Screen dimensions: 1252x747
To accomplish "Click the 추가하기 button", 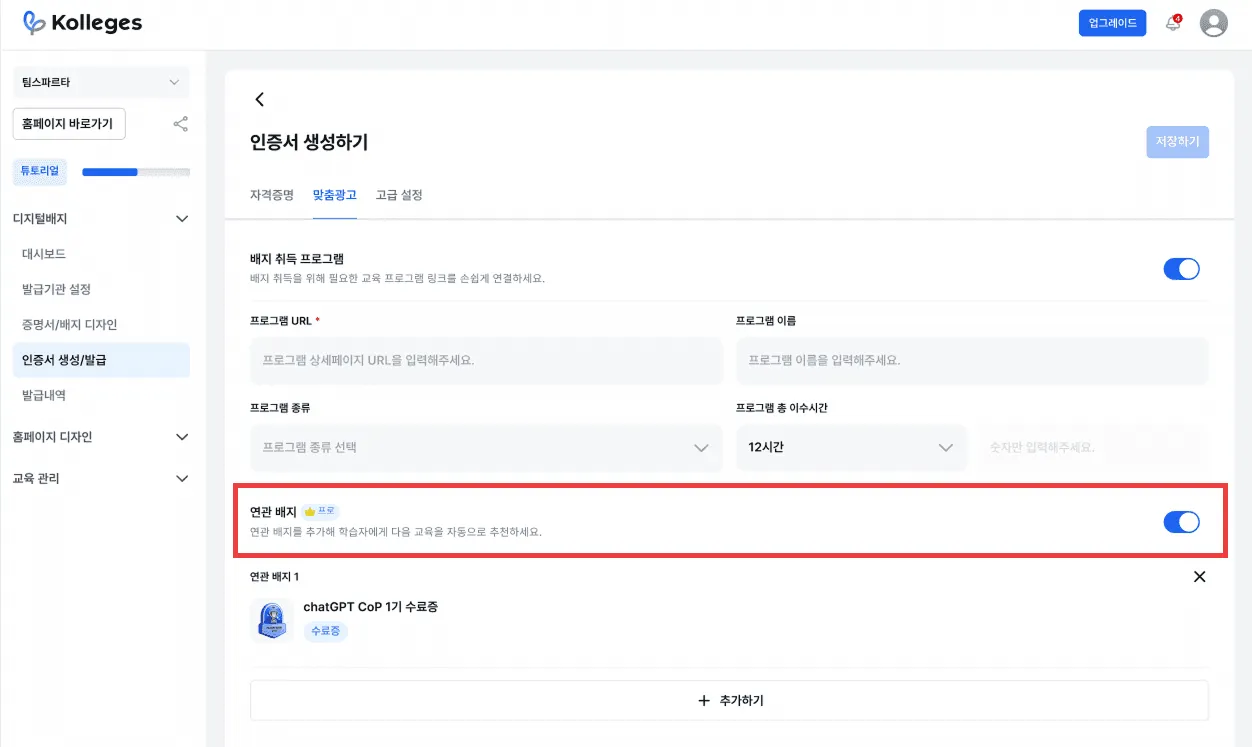I will (729, 701).
